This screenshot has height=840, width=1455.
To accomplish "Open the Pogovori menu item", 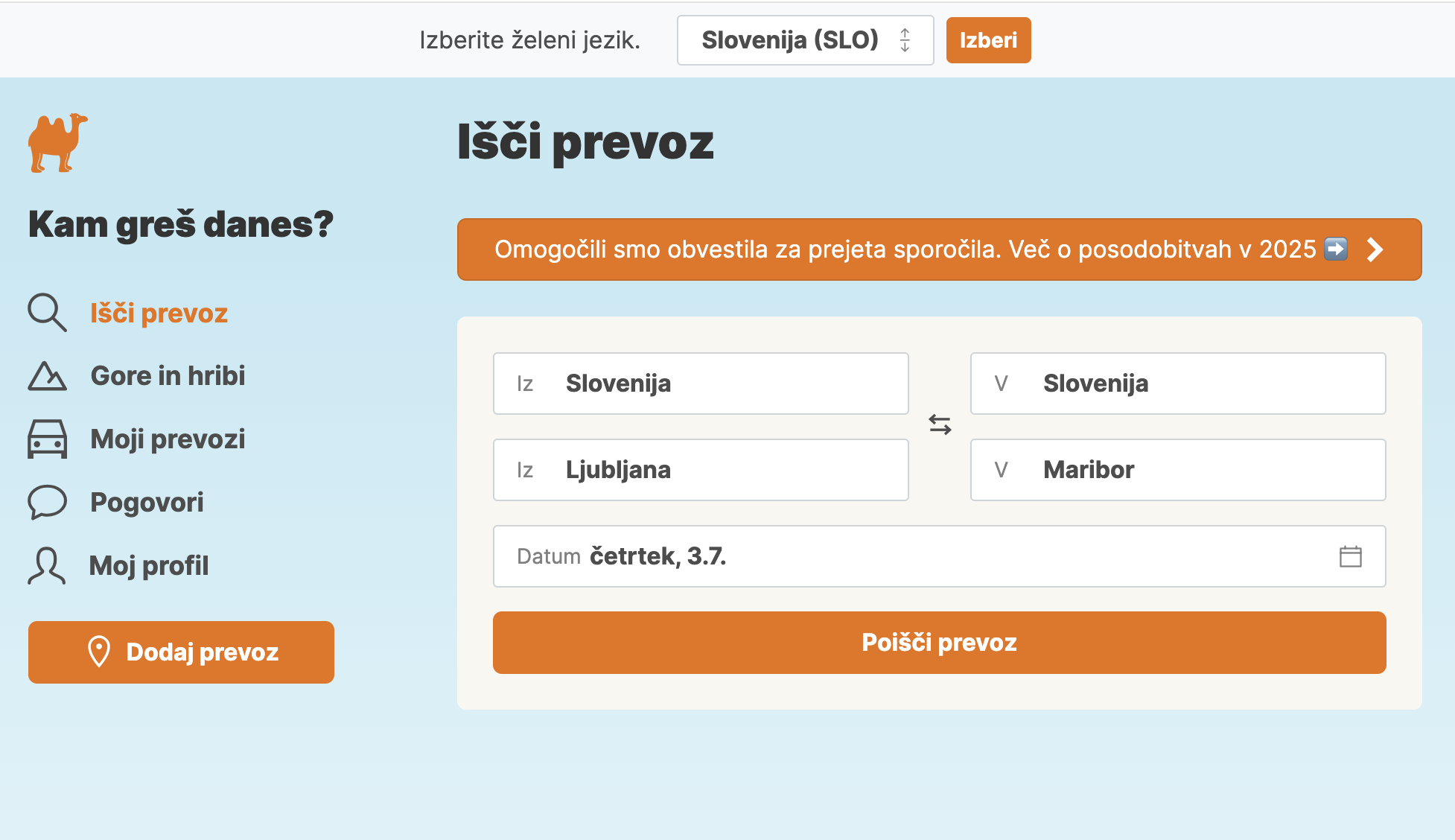I will pyautogui.click(x=147, y=503).
